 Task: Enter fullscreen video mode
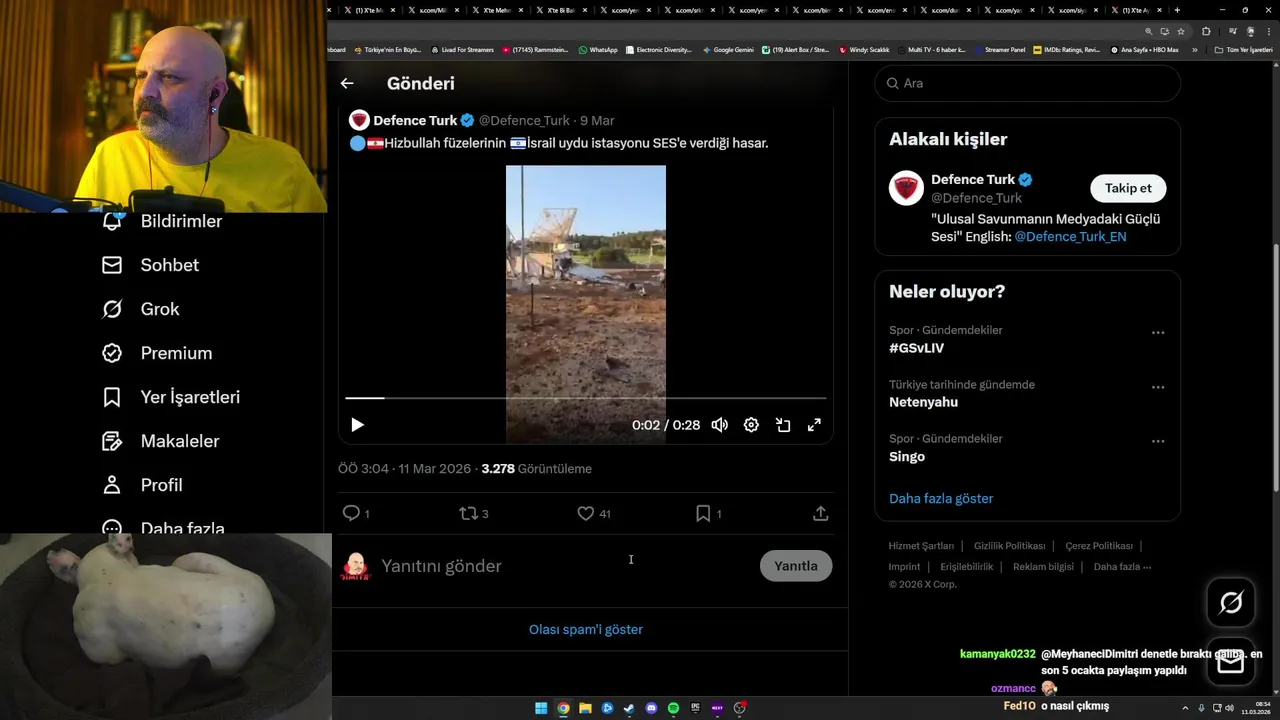(x=815, y=425)
